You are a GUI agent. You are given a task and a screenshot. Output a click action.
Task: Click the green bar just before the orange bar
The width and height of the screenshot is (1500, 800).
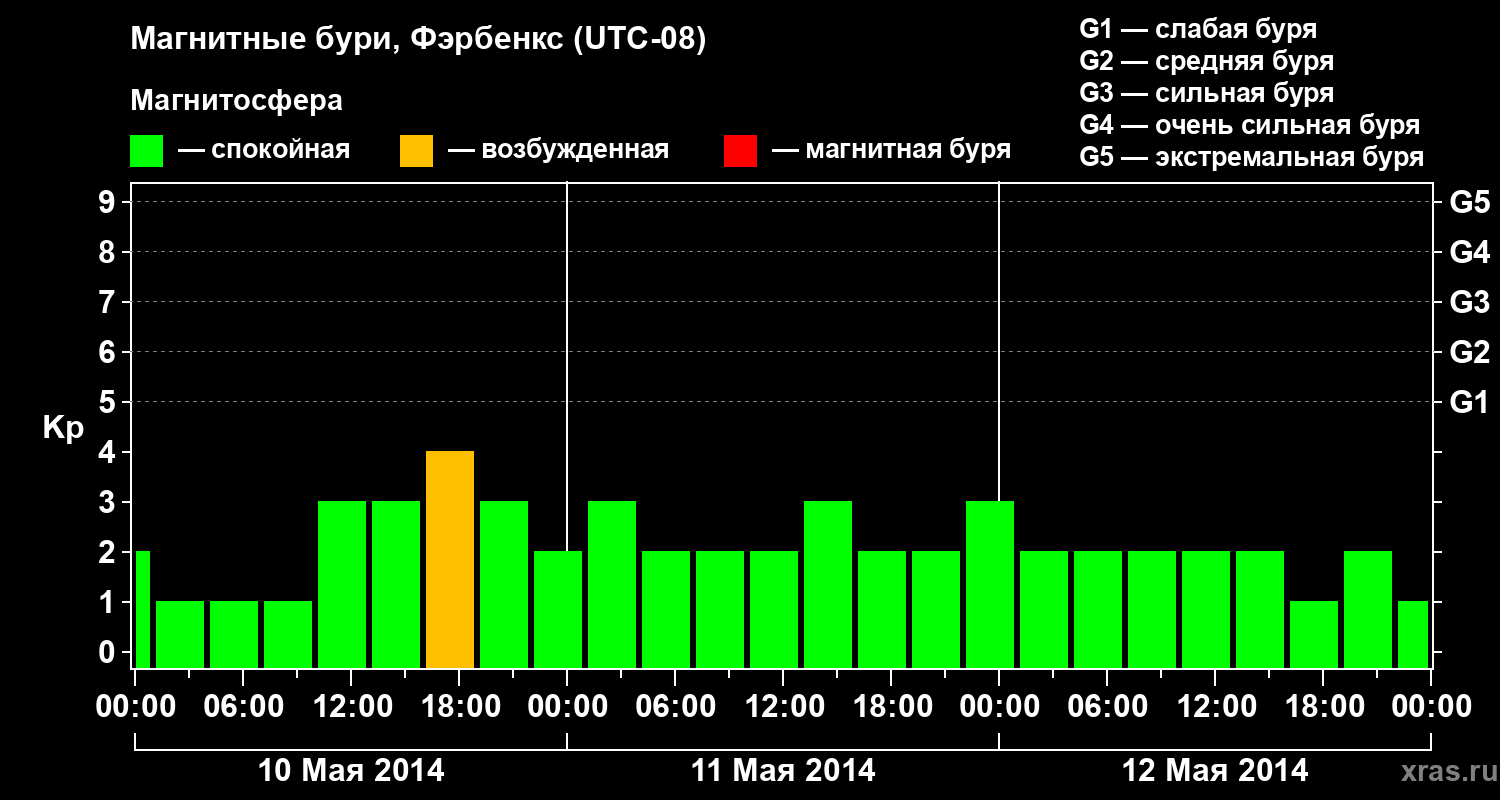click(x=396, y=585)
